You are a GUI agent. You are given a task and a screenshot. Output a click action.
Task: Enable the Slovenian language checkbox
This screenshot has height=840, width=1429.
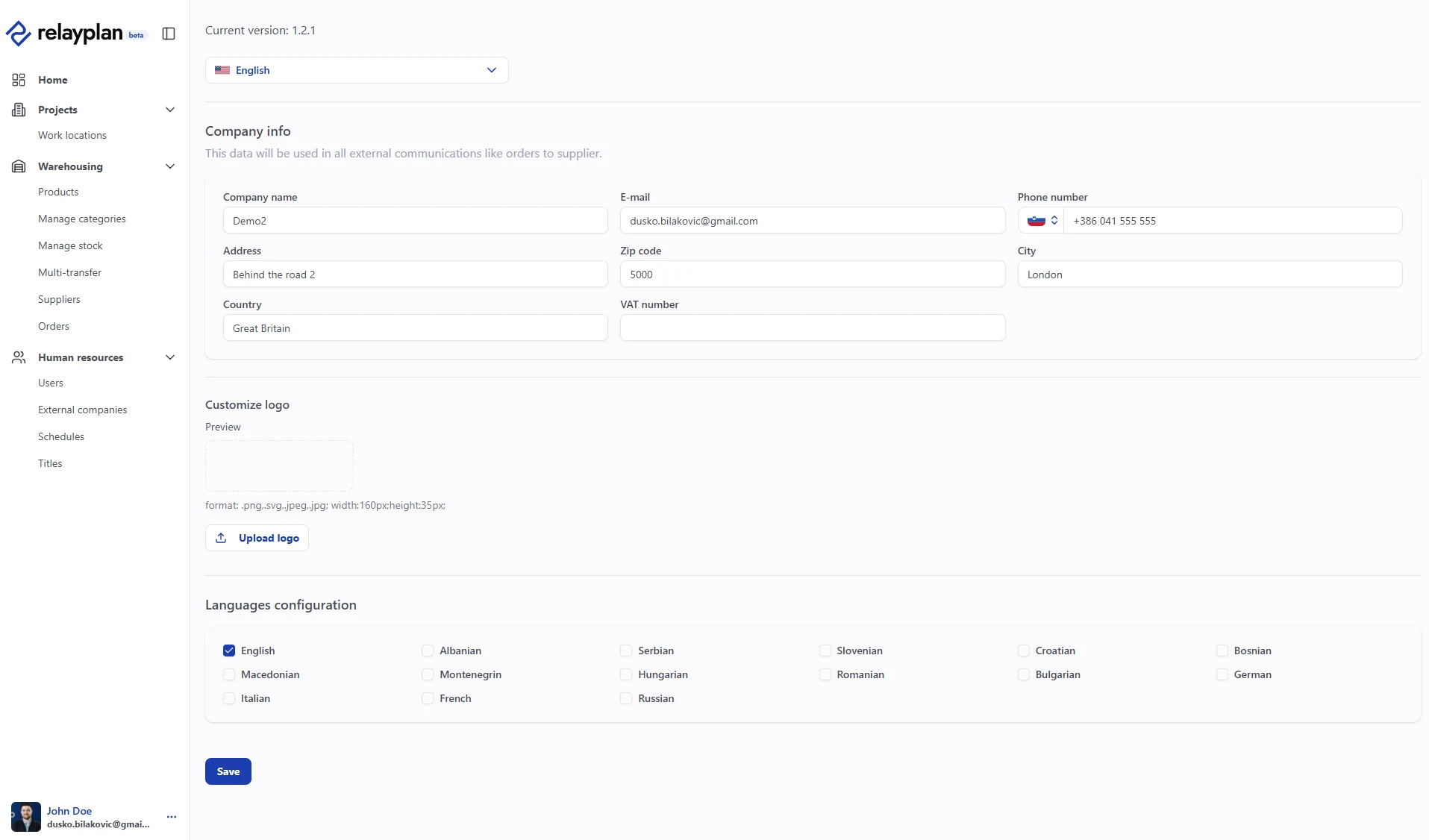pos(825,651)
